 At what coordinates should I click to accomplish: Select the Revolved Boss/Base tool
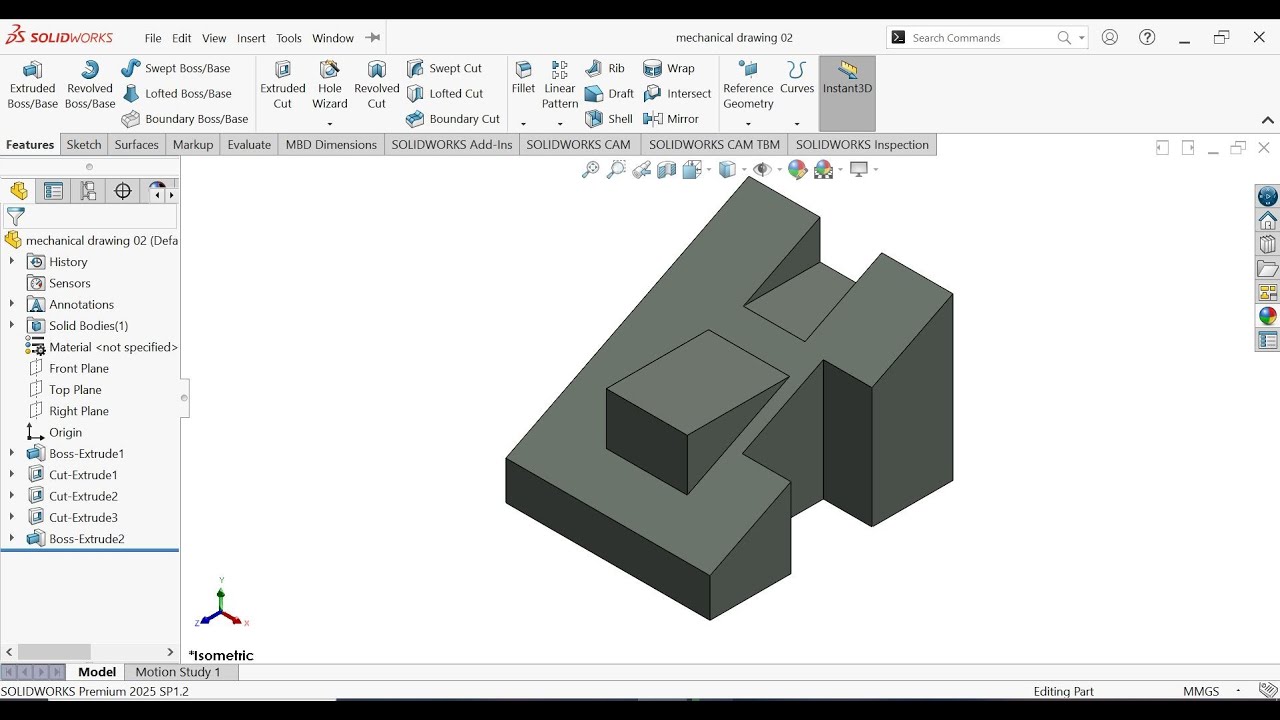click(90, 85)
